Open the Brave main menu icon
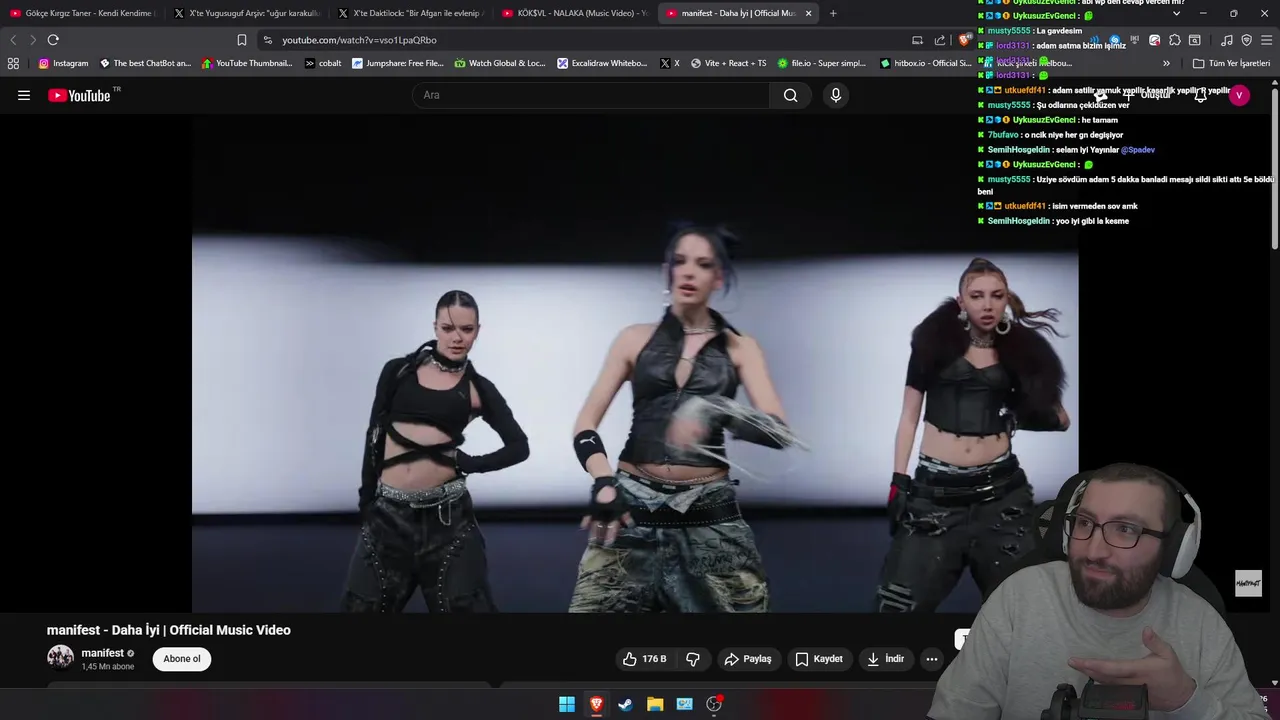1280x720 pixels. (1265, 40)
